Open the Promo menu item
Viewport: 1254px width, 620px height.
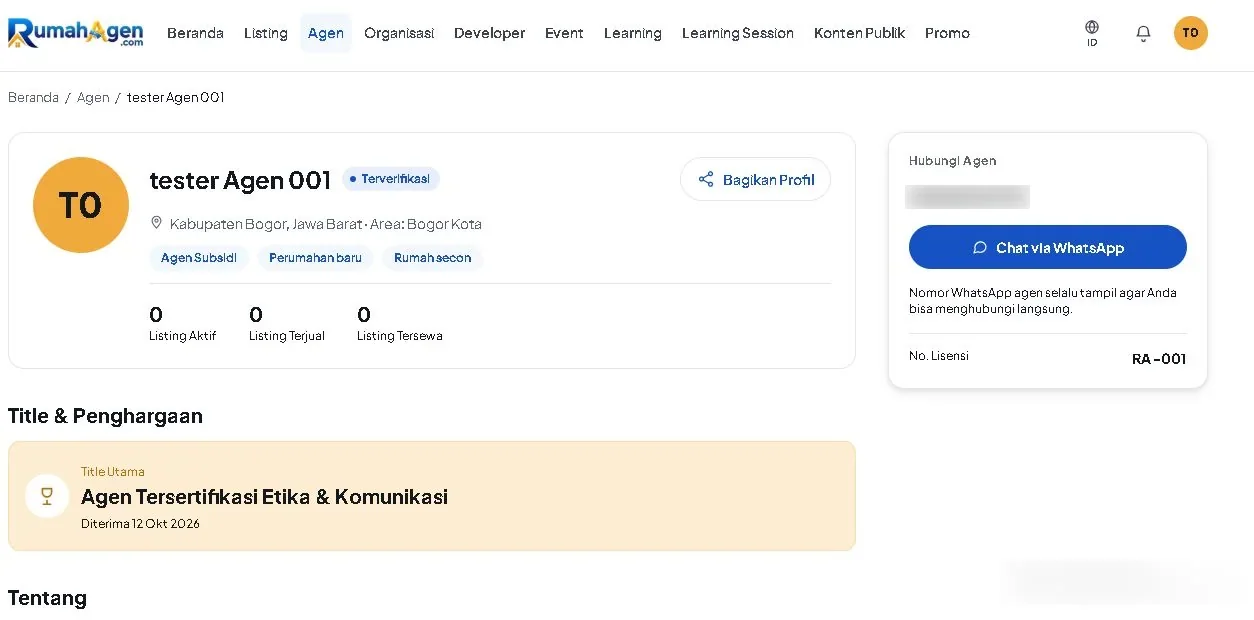[x=947, y=33]
